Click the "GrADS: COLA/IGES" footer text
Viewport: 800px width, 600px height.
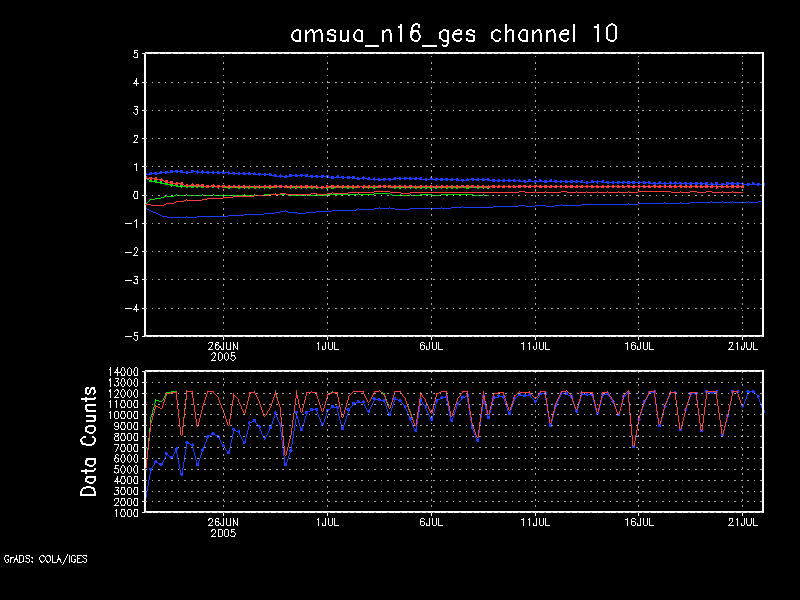(45, 559)
